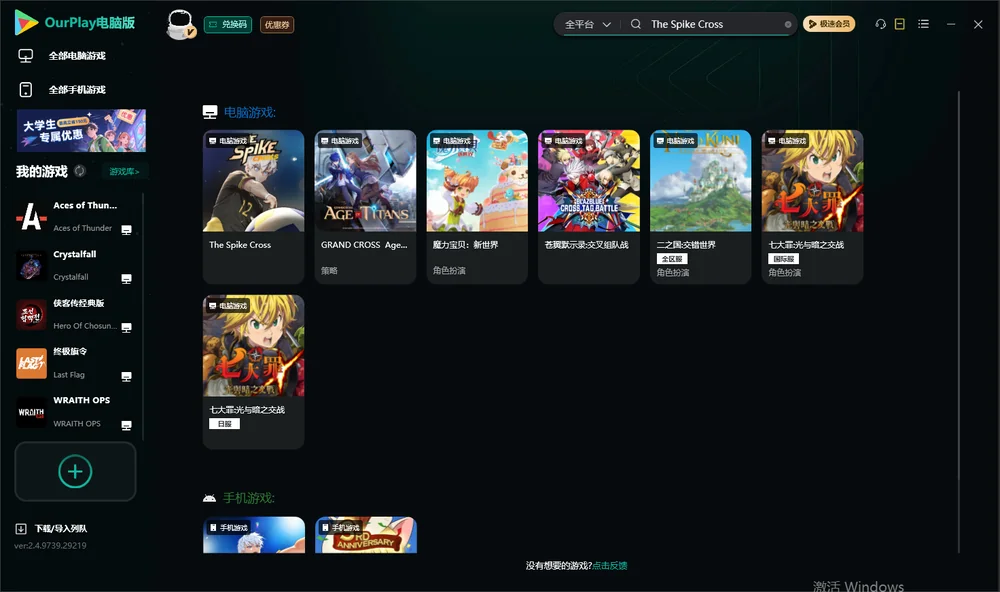Click the 日服 tag on 七大罪

click(x=224, y=424)
